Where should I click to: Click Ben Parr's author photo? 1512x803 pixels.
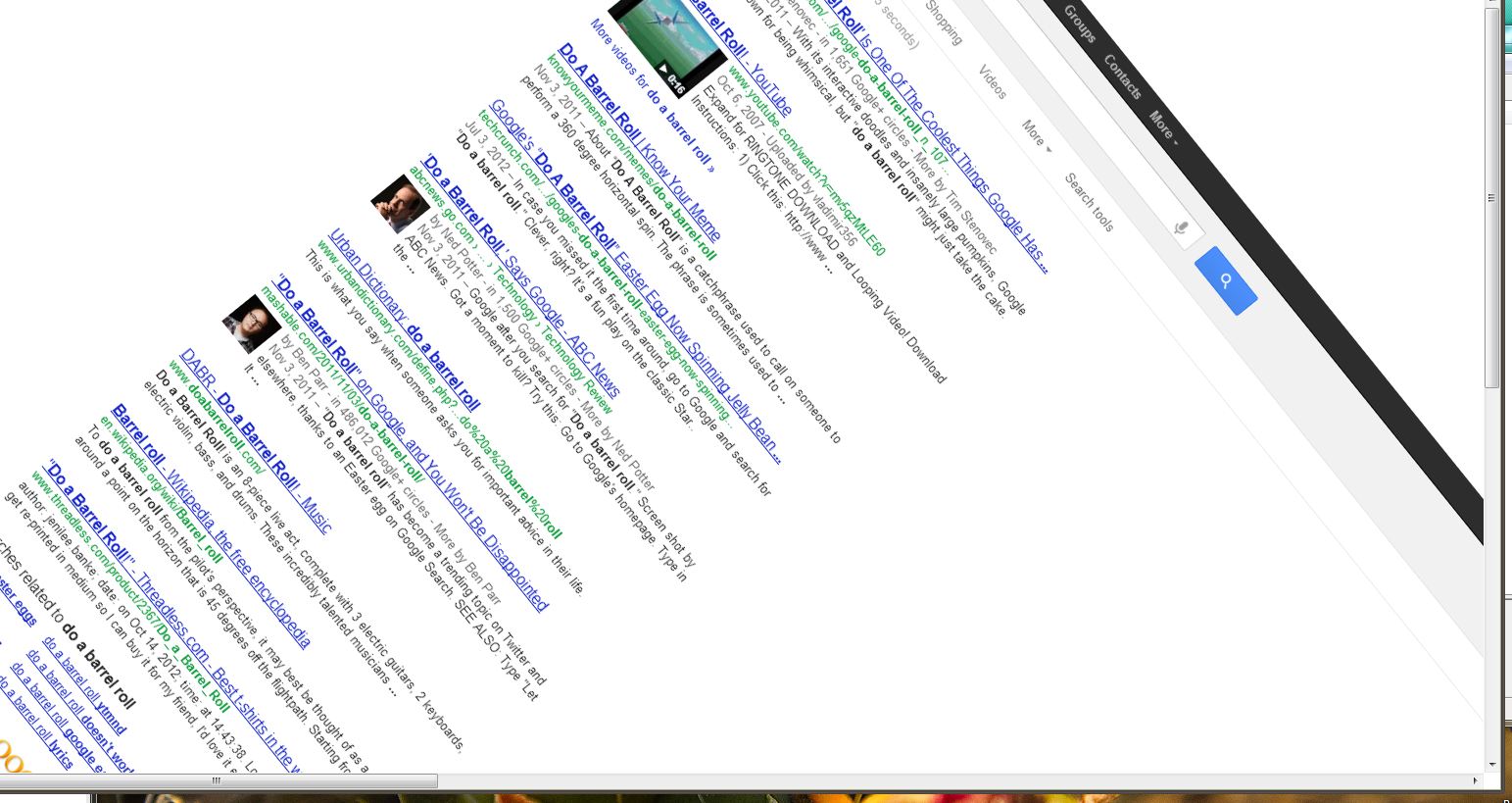251,323
